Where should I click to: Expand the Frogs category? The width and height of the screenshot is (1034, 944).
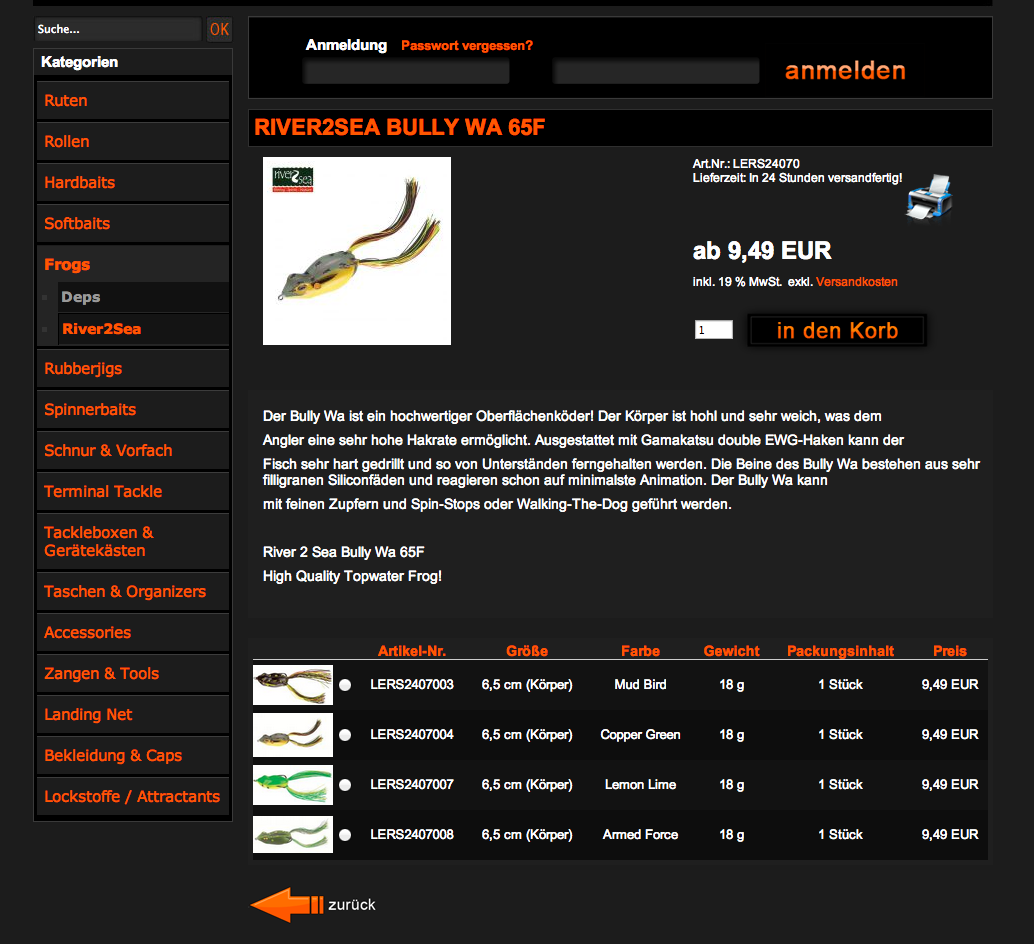click(67, 265)
